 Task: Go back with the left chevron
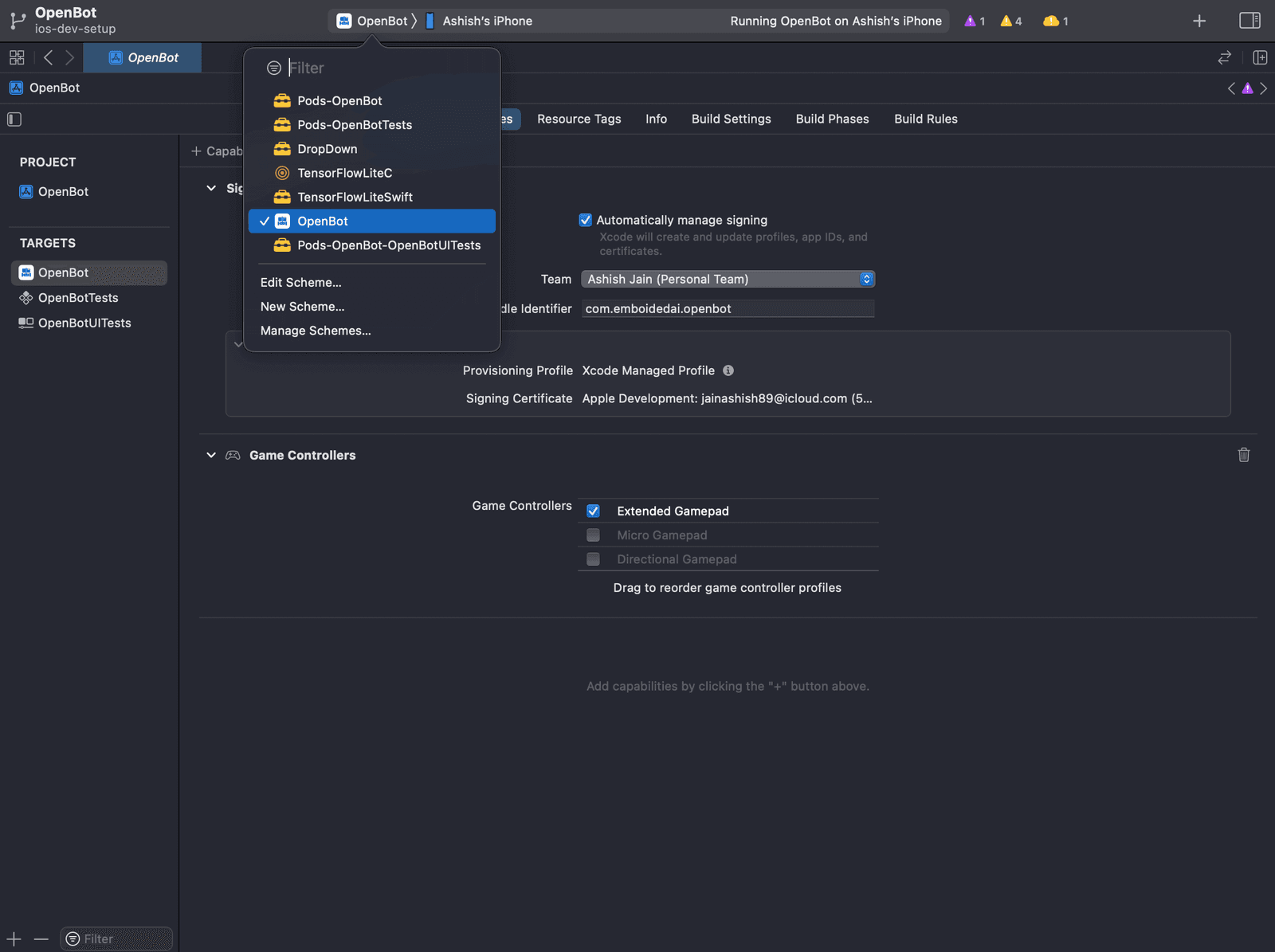point(48,57)
